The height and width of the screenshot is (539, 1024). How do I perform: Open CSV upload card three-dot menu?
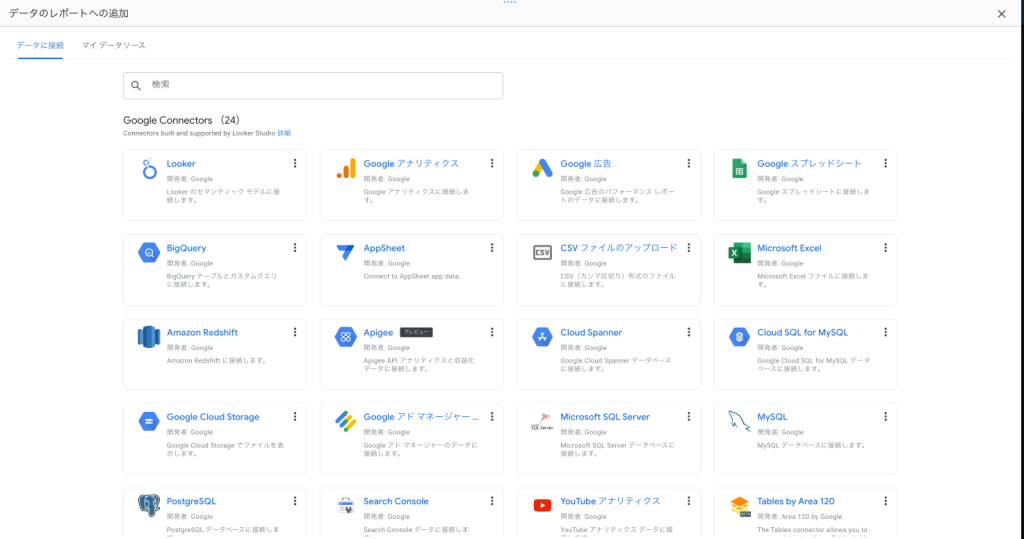688,248
